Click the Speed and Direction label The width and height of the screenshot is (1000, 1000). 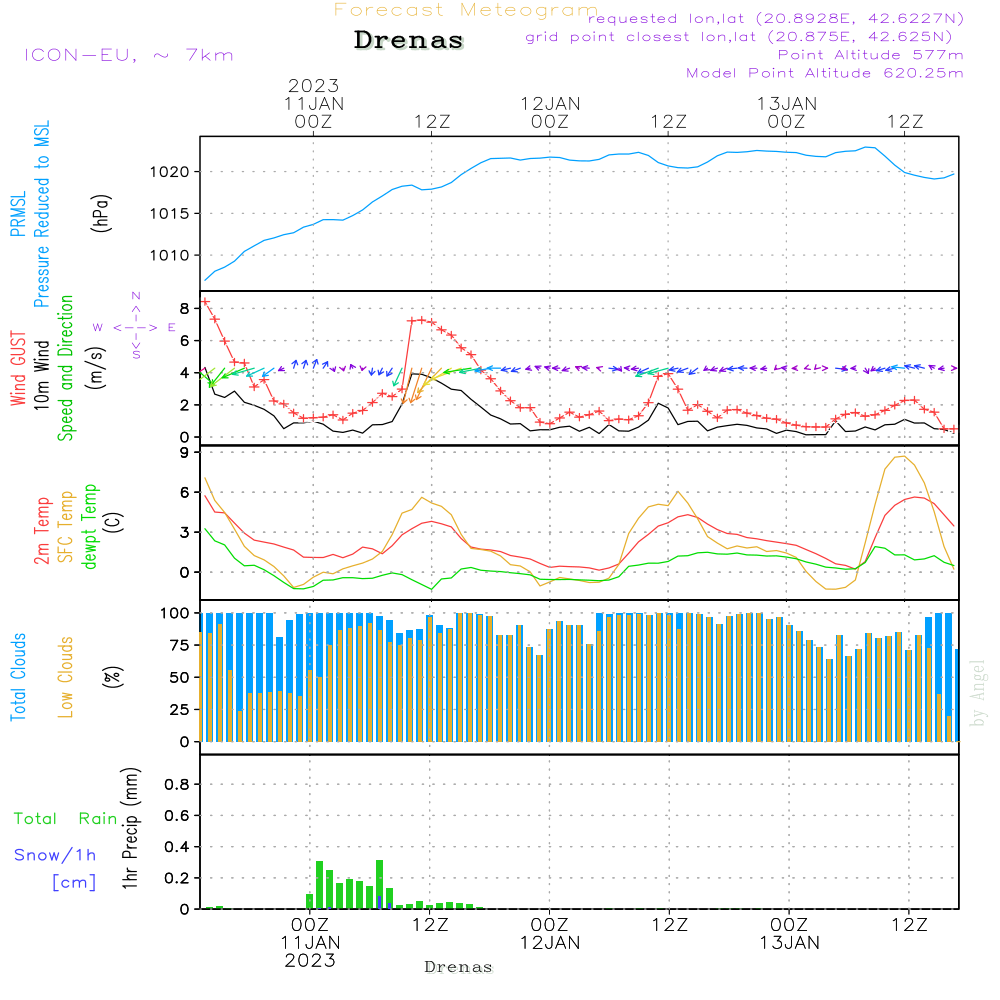(x=66, y=368)
